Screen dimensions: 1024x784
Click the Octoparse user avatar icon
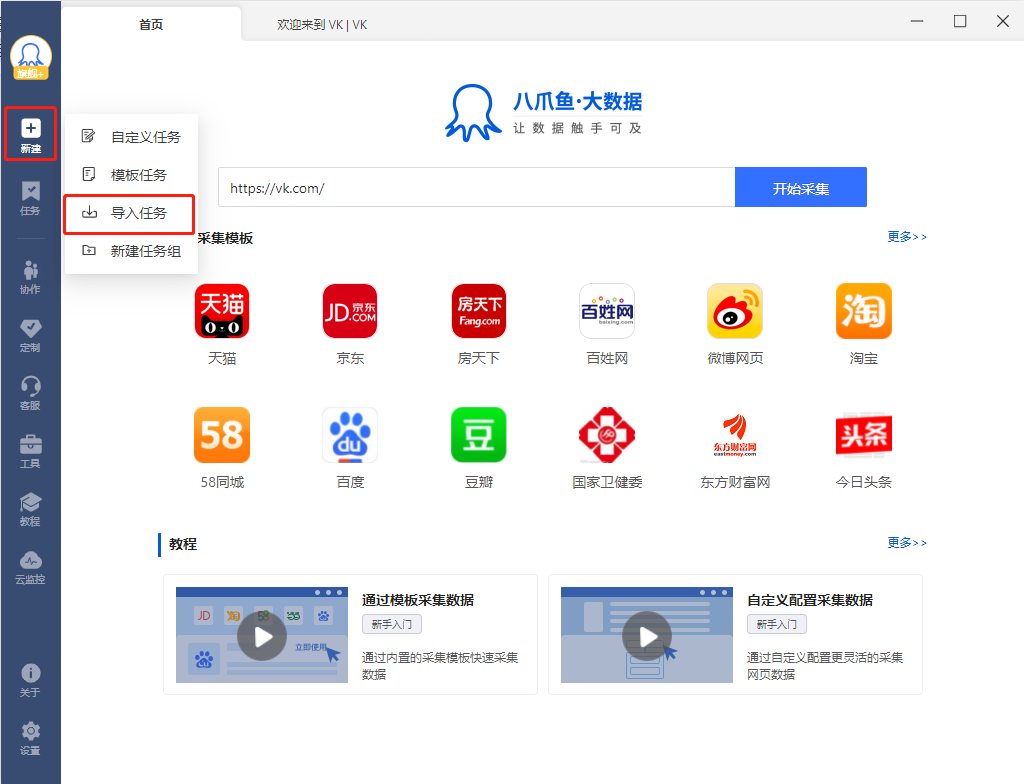(x=31, y=58)
